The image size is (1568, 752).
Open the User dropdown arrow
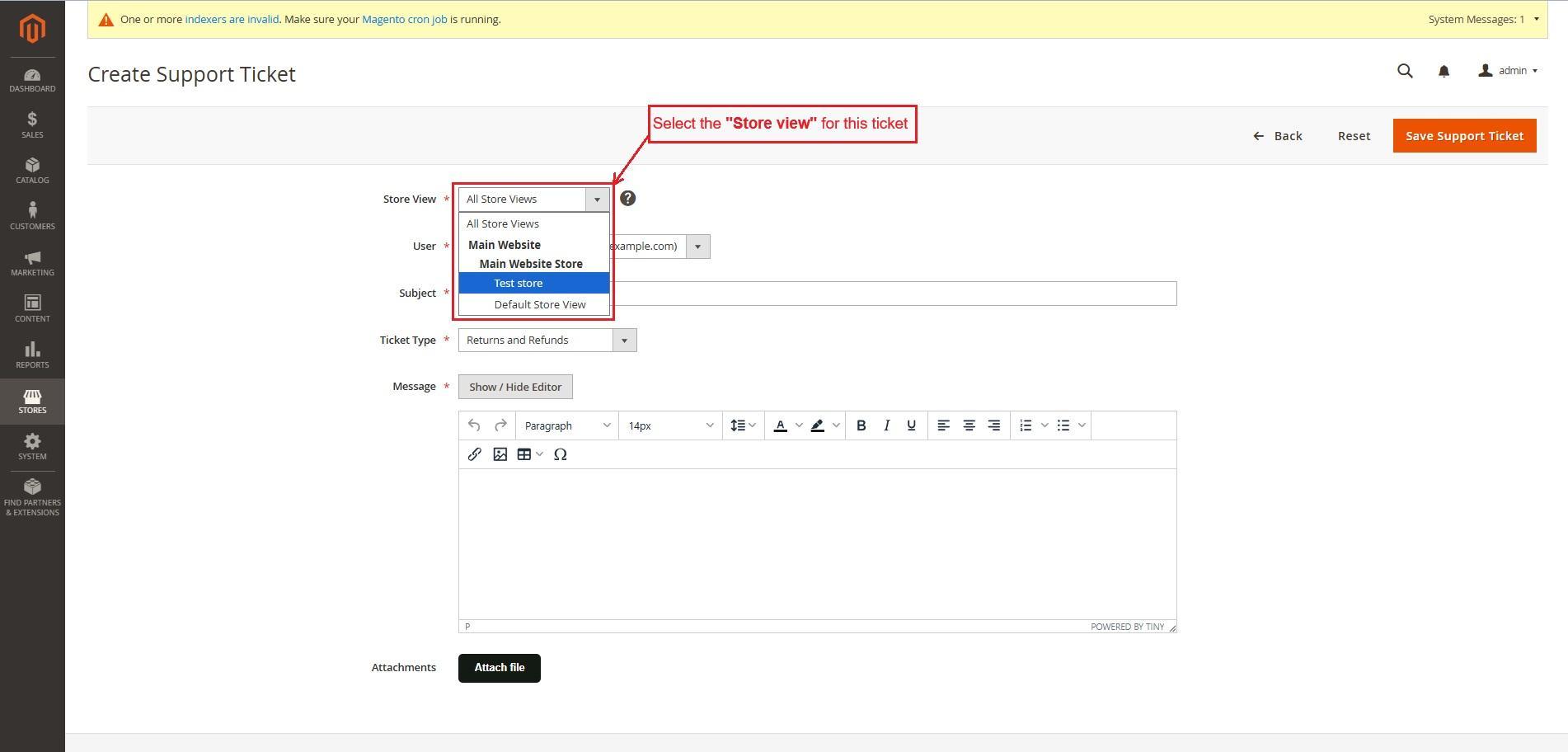pyautogui.click(x=697, y=247)
